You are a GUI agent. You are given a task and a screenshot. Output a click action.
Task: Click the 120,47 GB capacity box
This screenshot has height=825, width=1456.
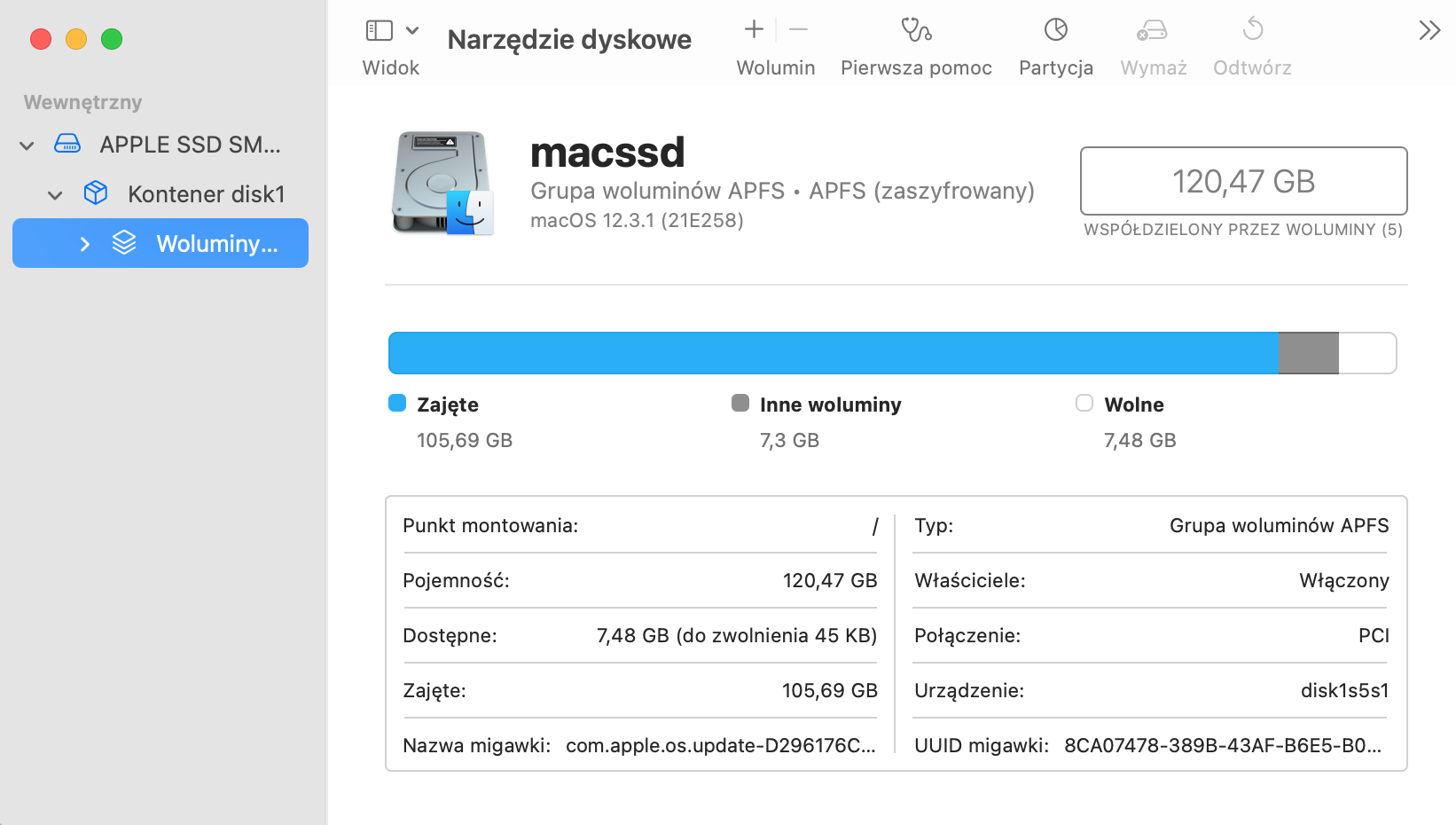coord(1244,181)
